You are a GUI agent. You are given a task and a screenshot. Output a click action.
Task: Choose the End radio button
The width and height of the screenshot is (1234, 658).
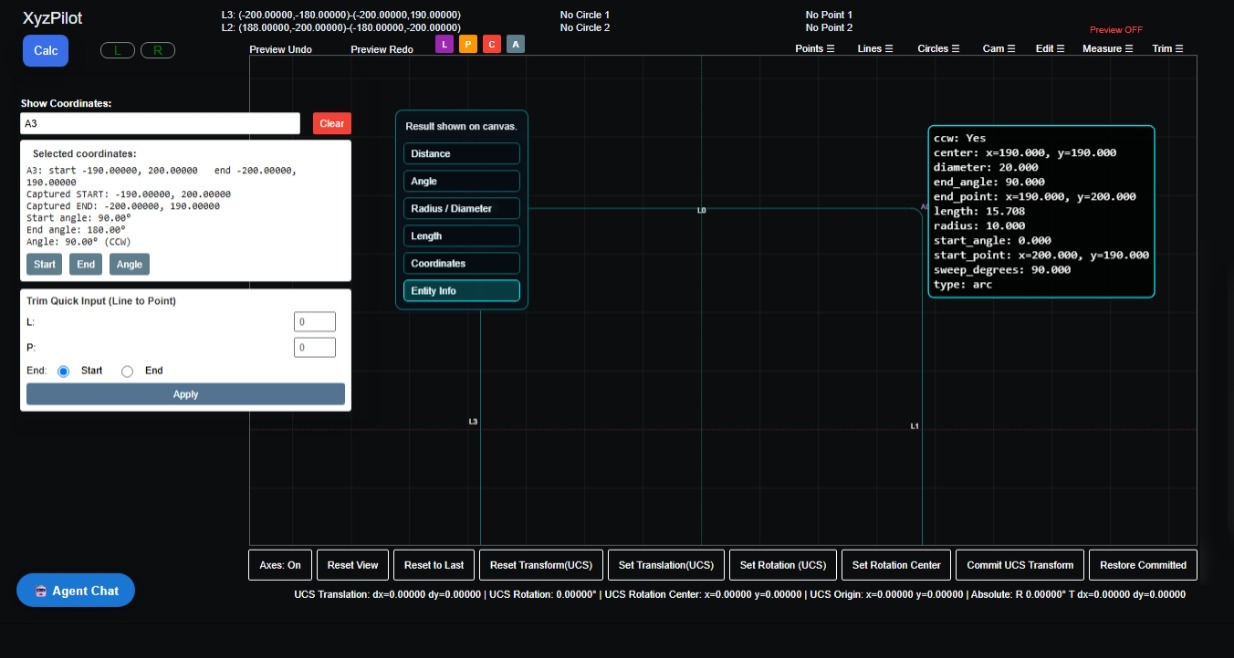click(127, 371)
